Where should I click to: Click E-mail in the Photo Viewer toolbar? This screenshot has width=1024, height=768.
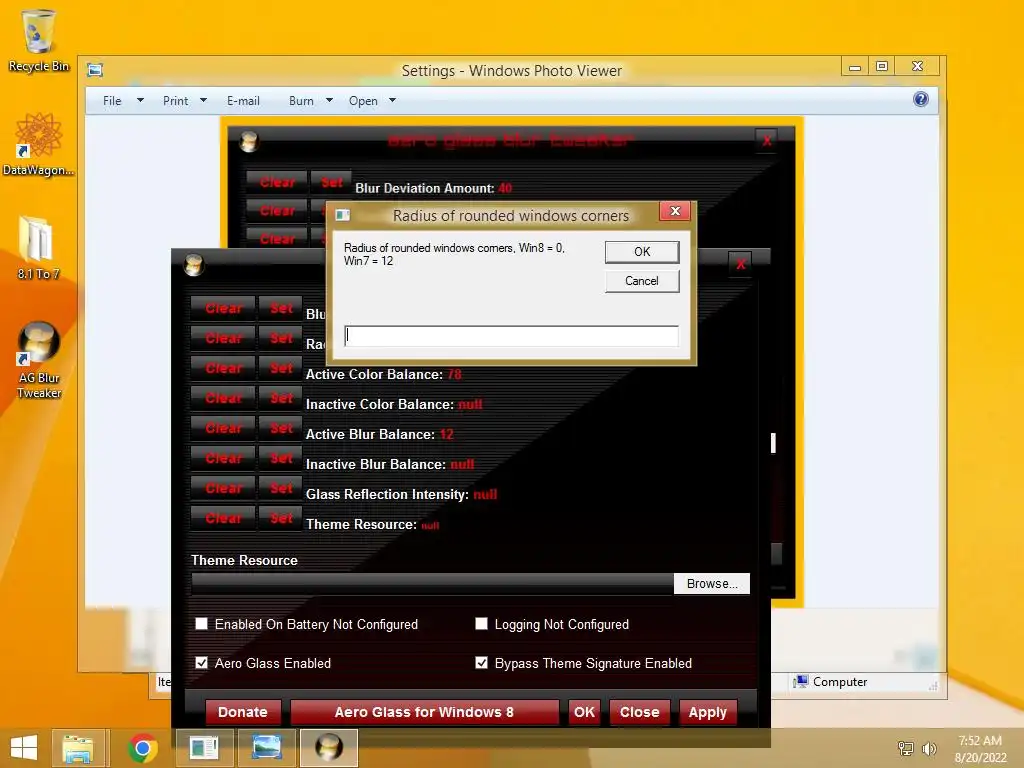click(x=243, y=101)
